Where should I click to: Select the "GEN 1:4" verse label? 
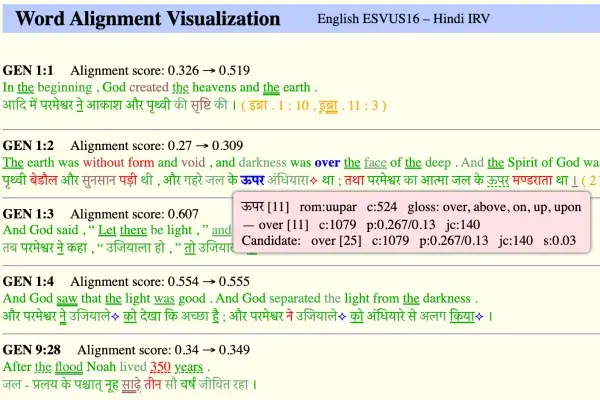coord(28,282)
